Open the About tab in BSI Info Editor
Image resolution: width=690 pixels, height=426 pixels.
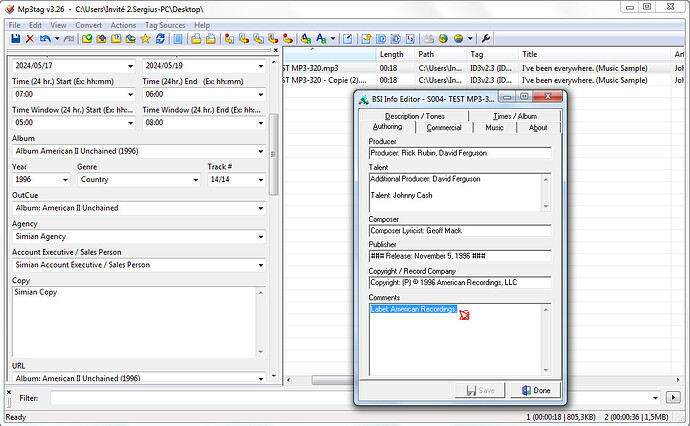[538, 128]
